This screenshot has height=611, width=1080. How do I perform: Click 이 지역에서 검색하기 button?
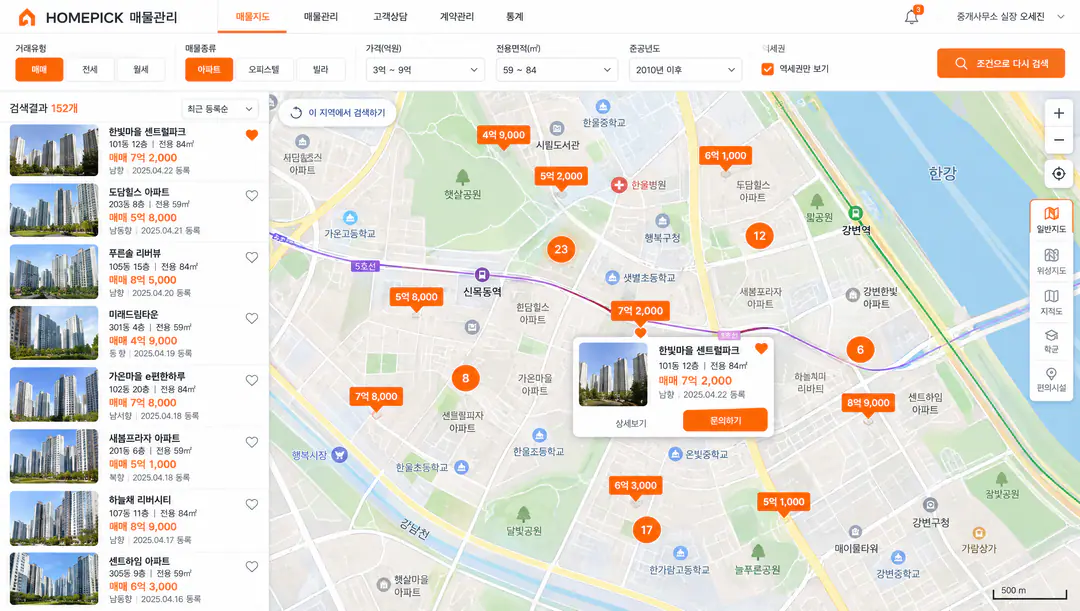(338, 112)
